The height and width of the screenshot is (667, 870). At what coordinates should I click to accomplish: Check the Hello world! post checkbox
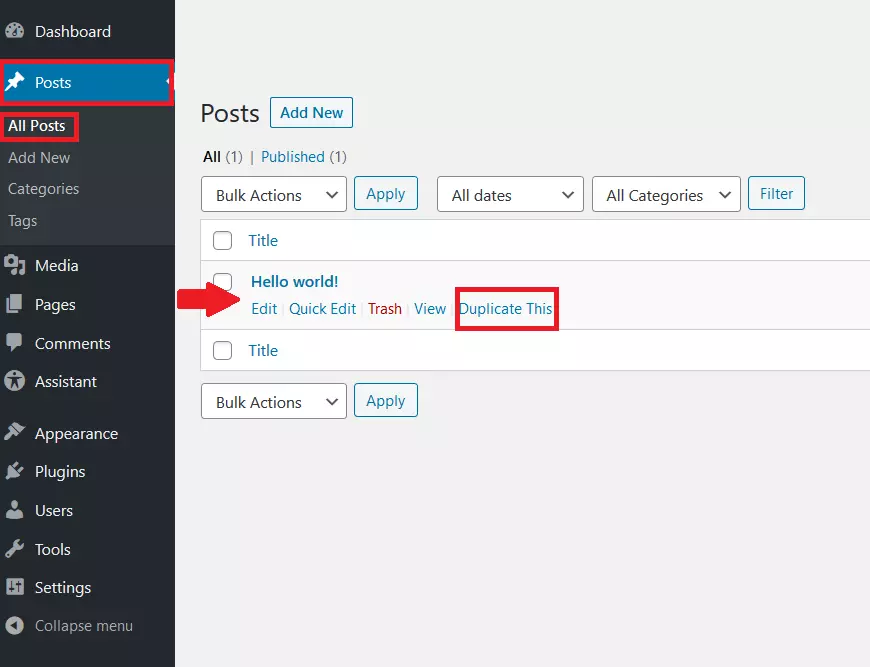222,281
